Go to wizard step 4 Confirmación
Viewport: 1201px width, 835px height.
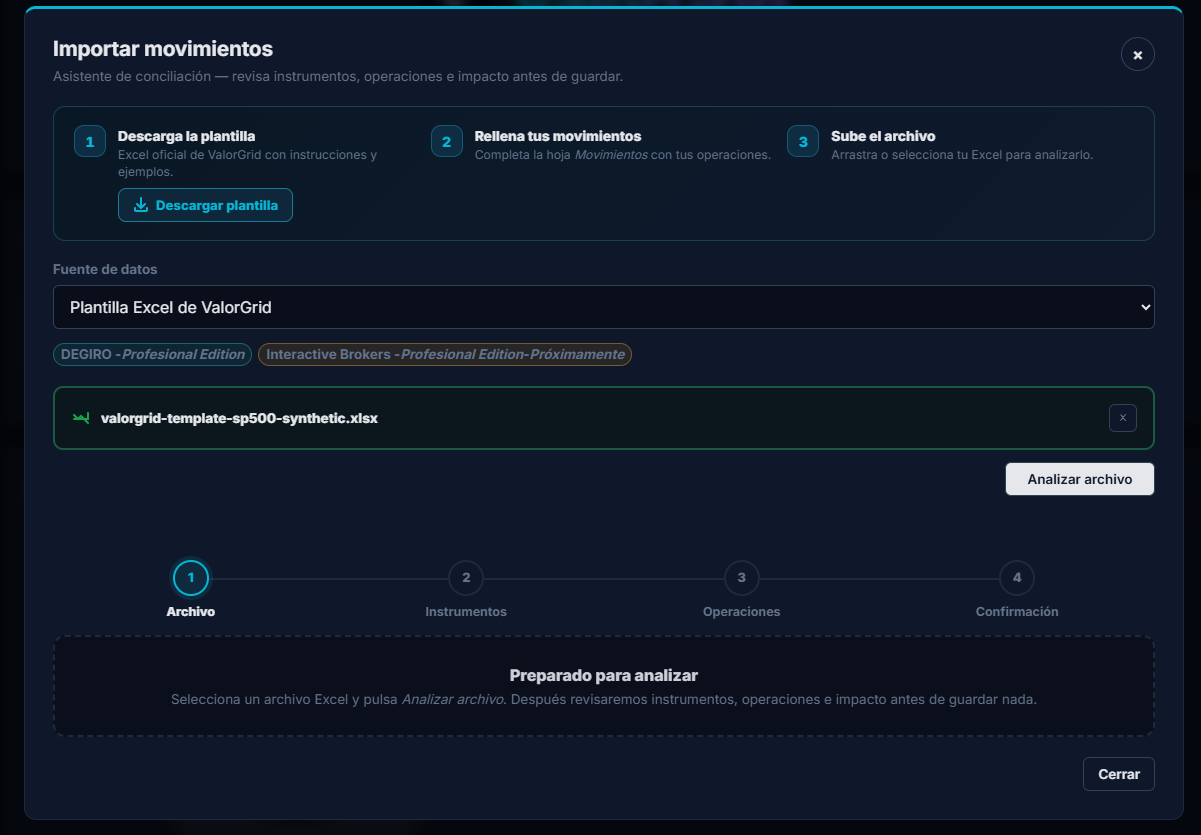point(1017,577)
